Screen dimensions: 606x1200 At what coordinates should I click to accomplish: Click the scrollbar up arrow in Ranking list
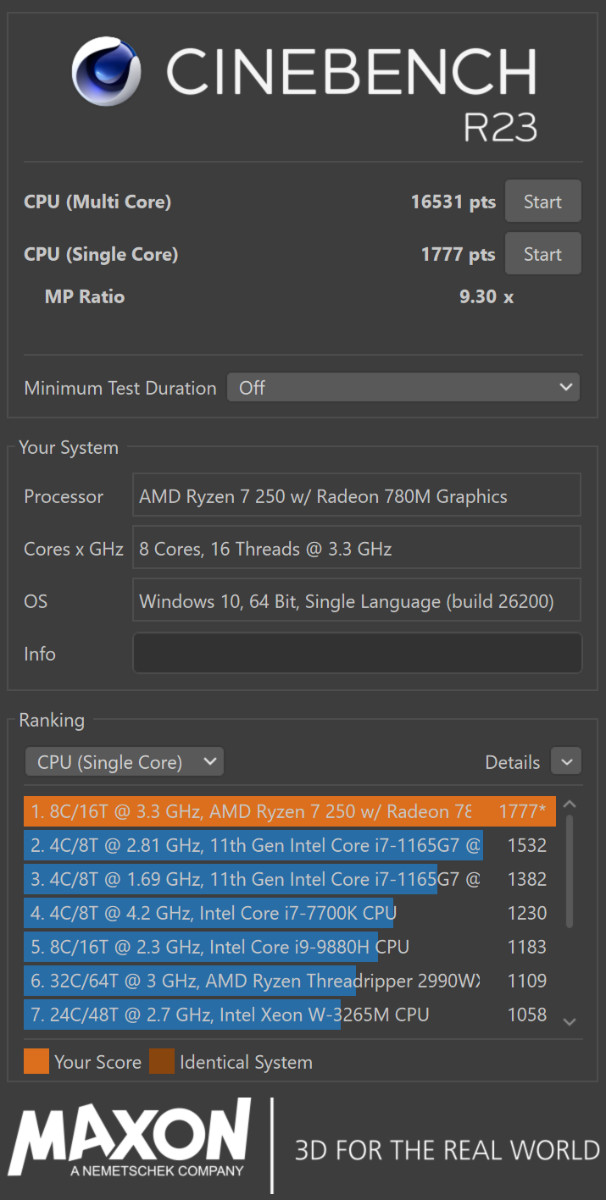point(570,803)
